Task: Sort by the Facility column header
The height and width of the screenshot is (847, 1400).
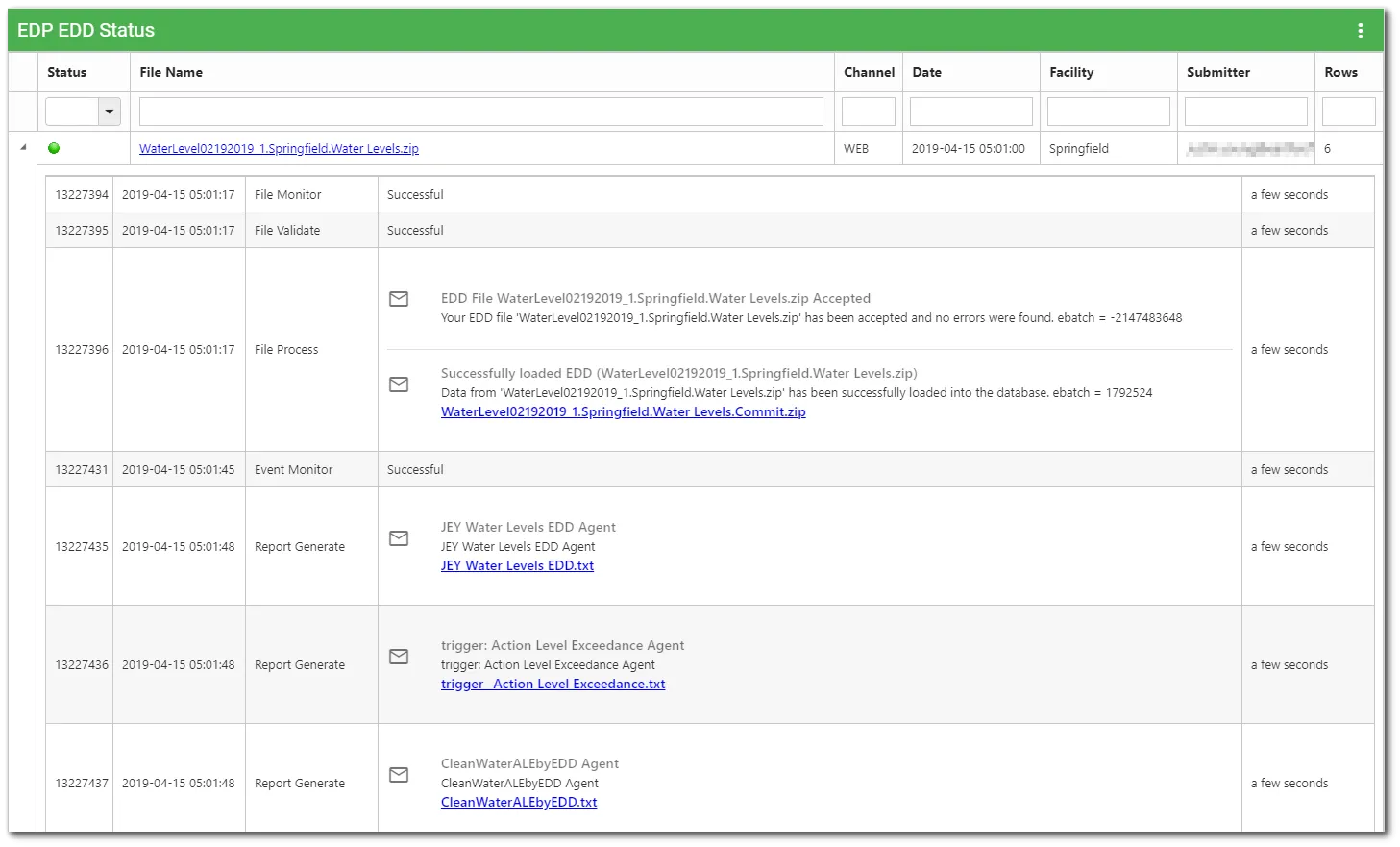Action: 1071,72
